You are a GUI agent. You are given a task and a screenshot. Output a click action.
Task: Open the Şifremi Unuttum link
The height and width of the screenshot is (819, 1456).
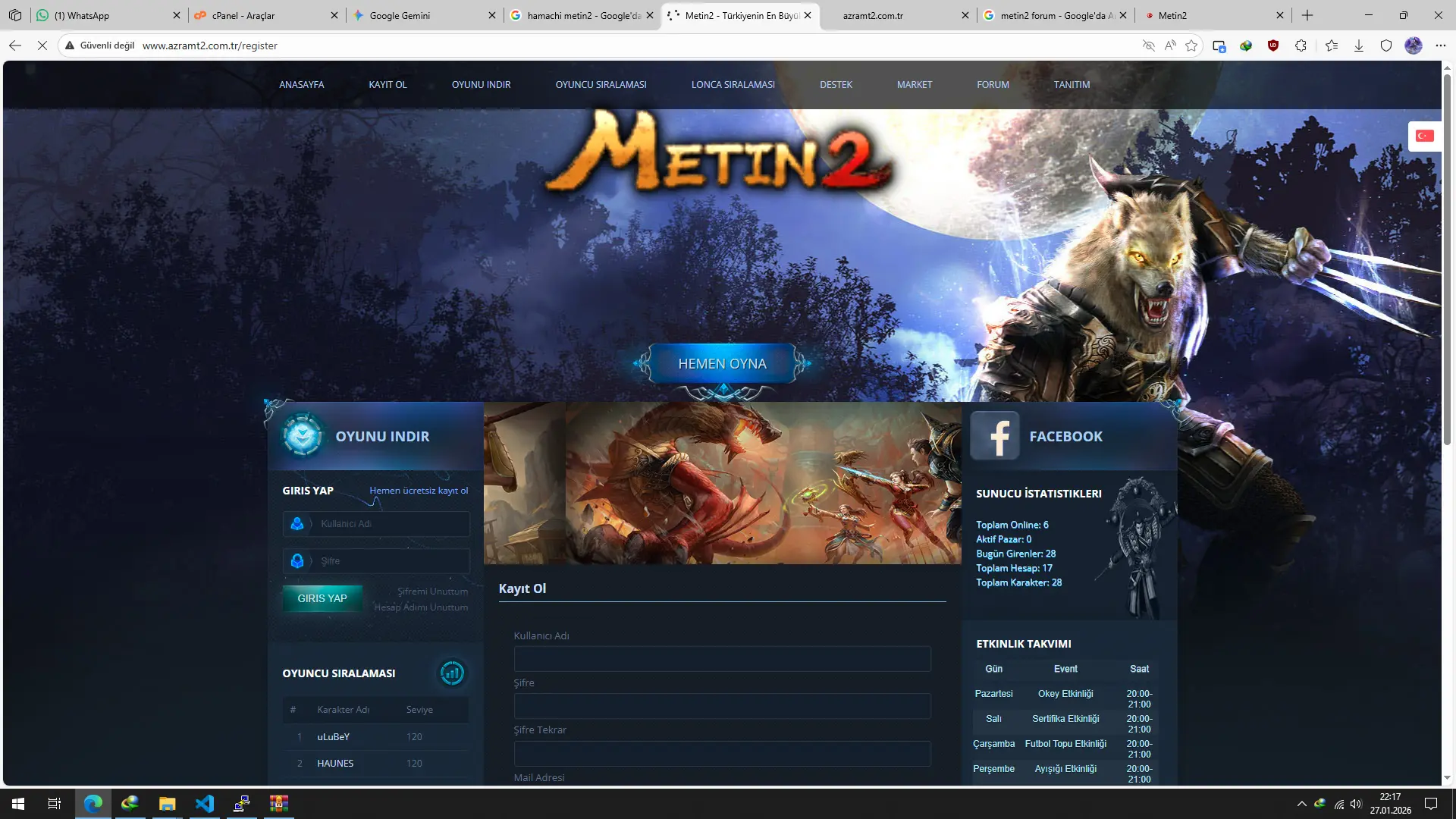point(432,591)
